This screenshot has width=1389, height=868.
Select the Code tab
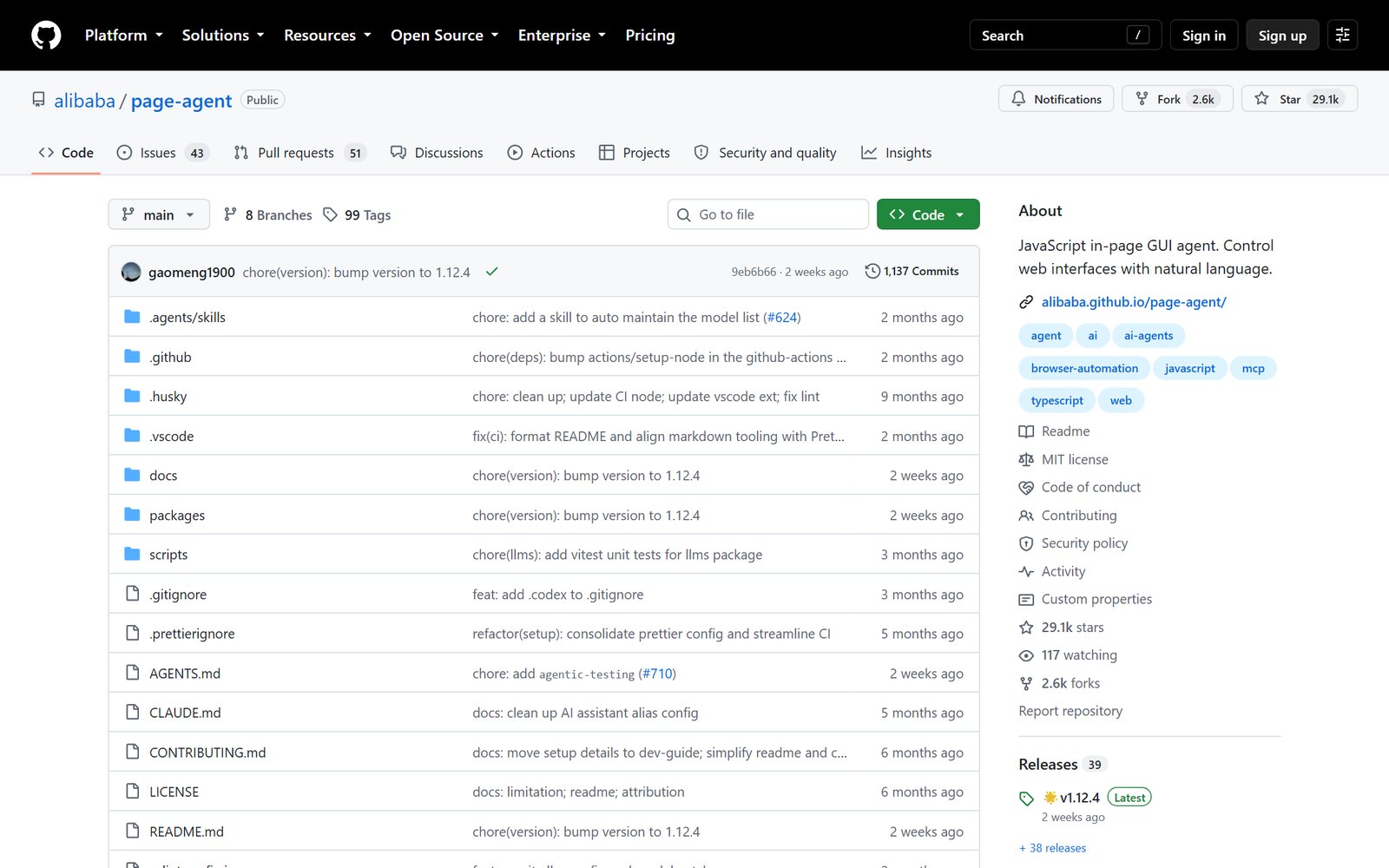tap(66, 153)
